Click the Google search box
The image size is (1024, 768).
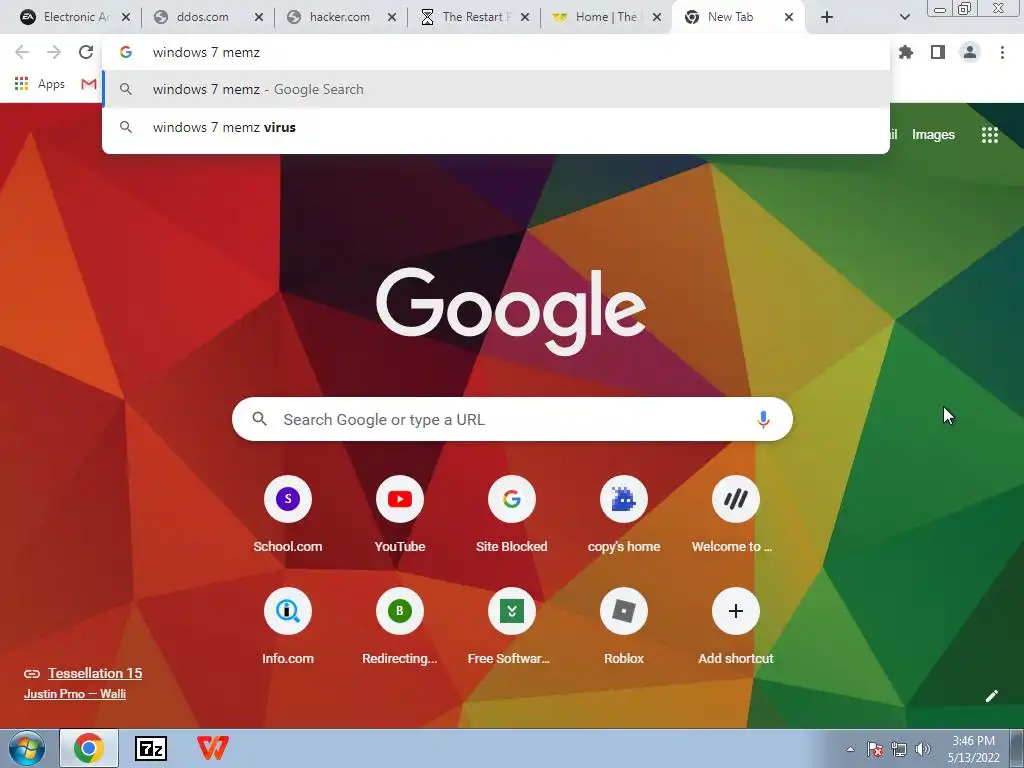(512, 419)
